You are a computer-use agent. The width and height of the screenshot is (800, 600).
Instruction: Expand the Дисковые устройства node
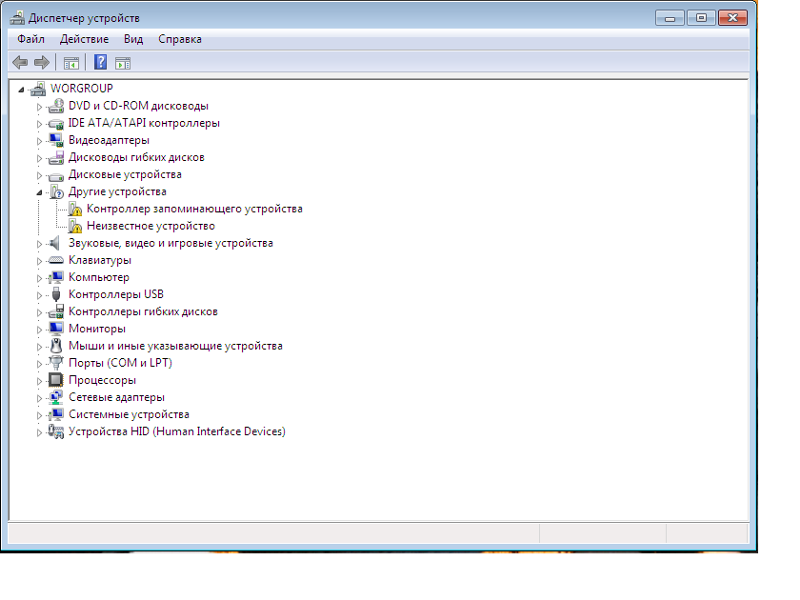[x=39, y=176]
